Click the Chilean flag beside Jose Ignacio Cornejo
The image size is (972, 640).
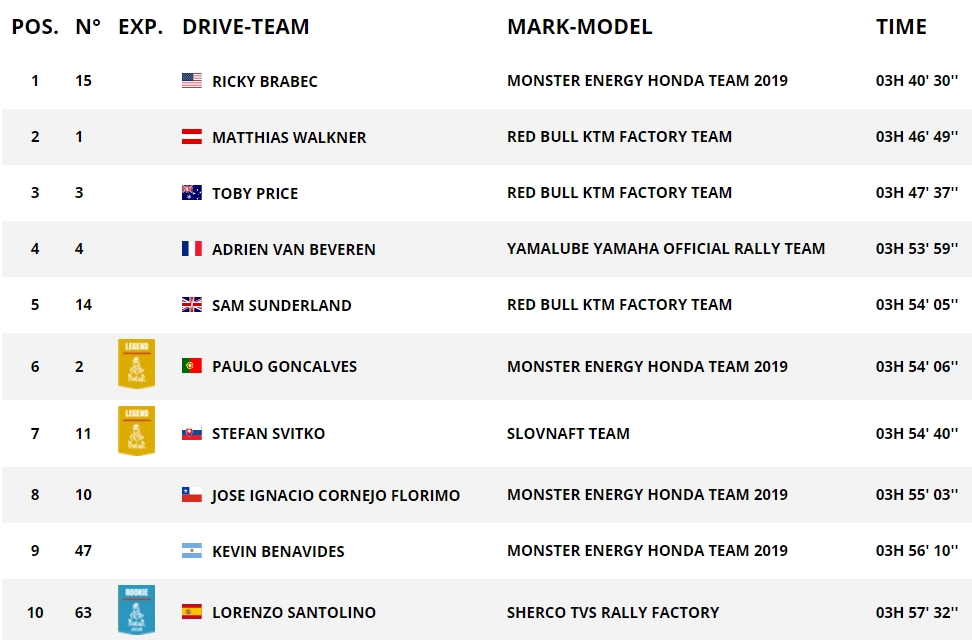coord(192,495)
